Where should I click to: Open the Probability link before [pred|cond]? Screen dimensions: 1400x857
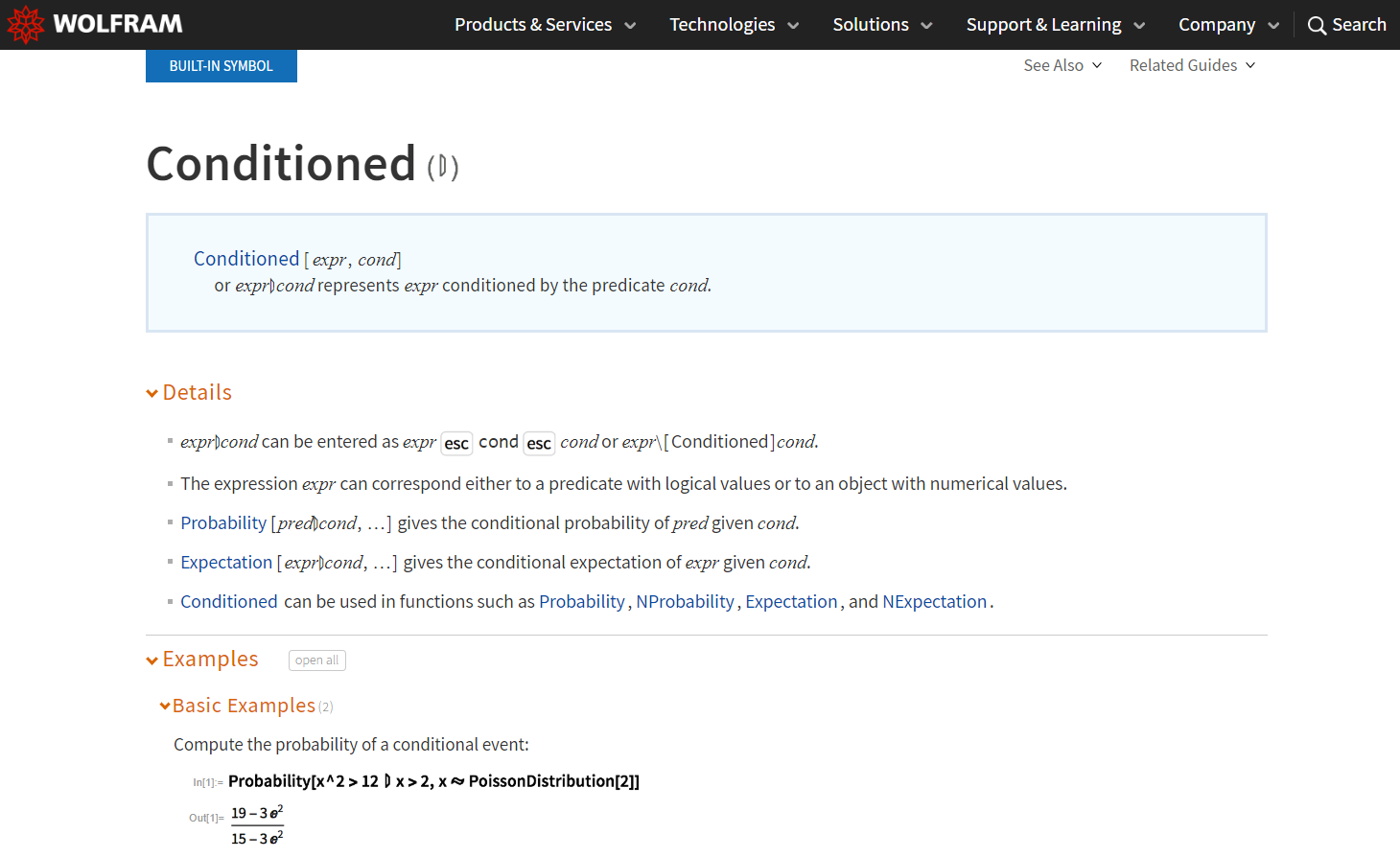coord(223,522)
